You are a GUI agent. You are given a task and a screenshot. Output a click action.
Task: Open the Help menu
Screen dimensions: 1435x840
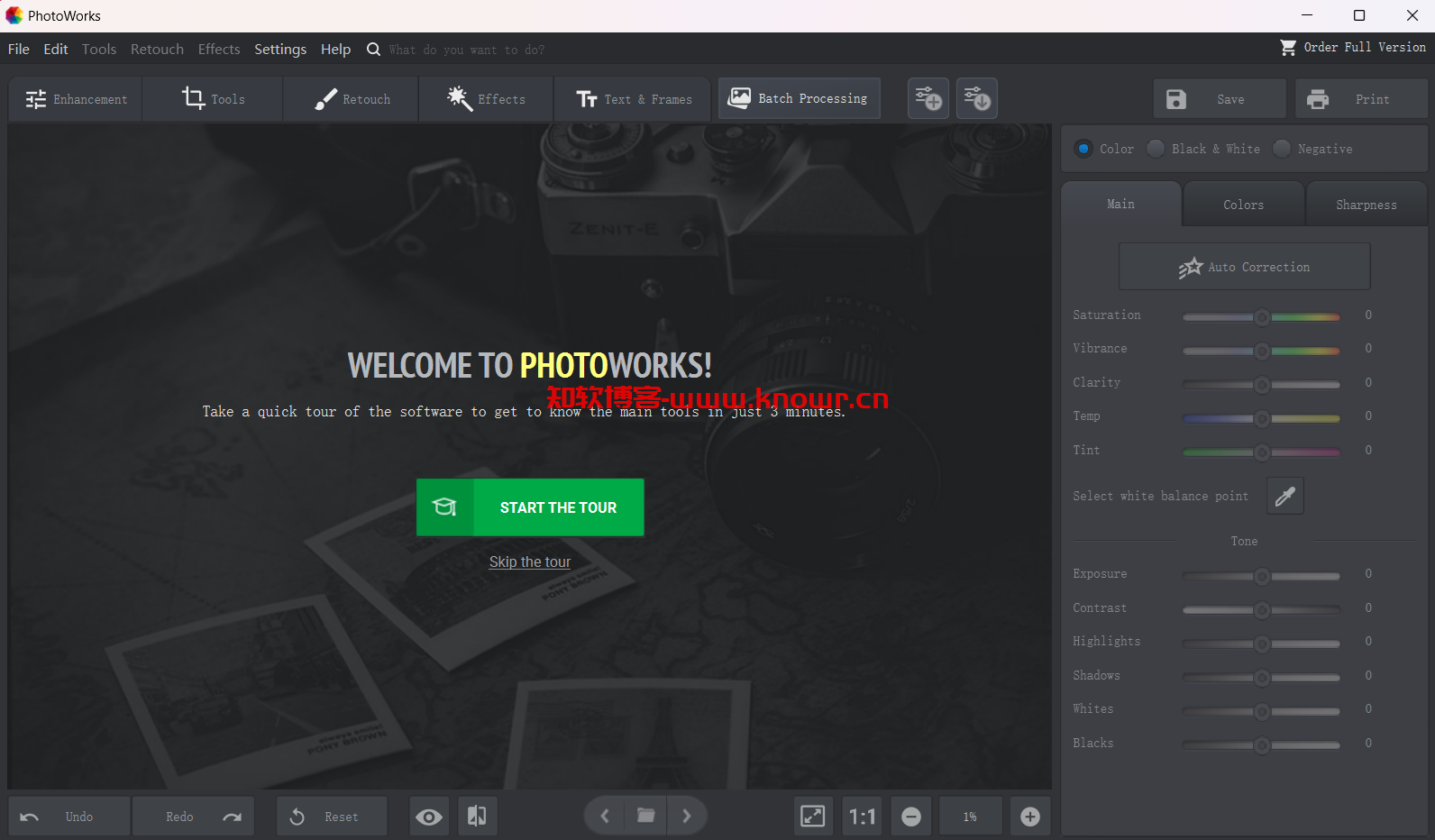(335, 49)
